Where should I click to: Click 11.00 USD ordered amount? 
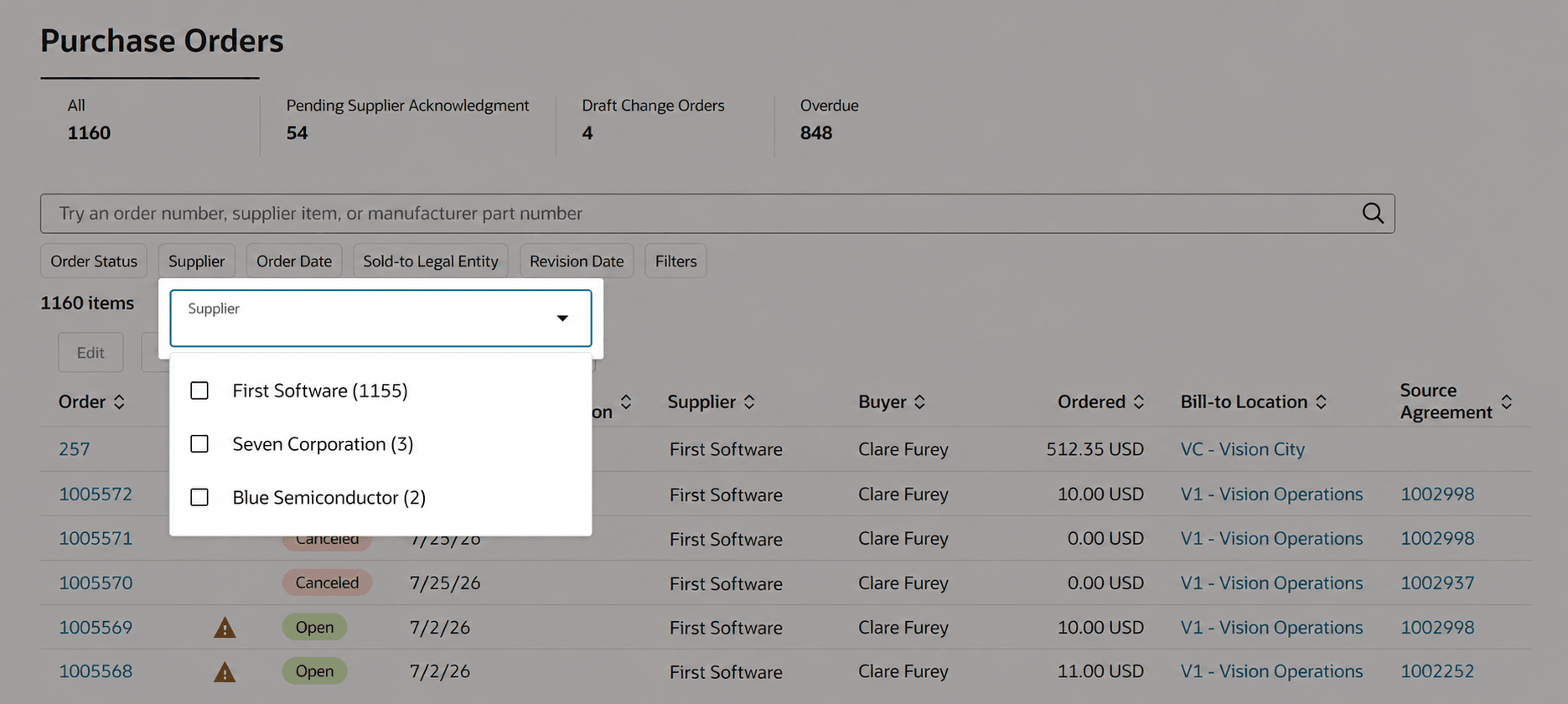point(1100,672)
